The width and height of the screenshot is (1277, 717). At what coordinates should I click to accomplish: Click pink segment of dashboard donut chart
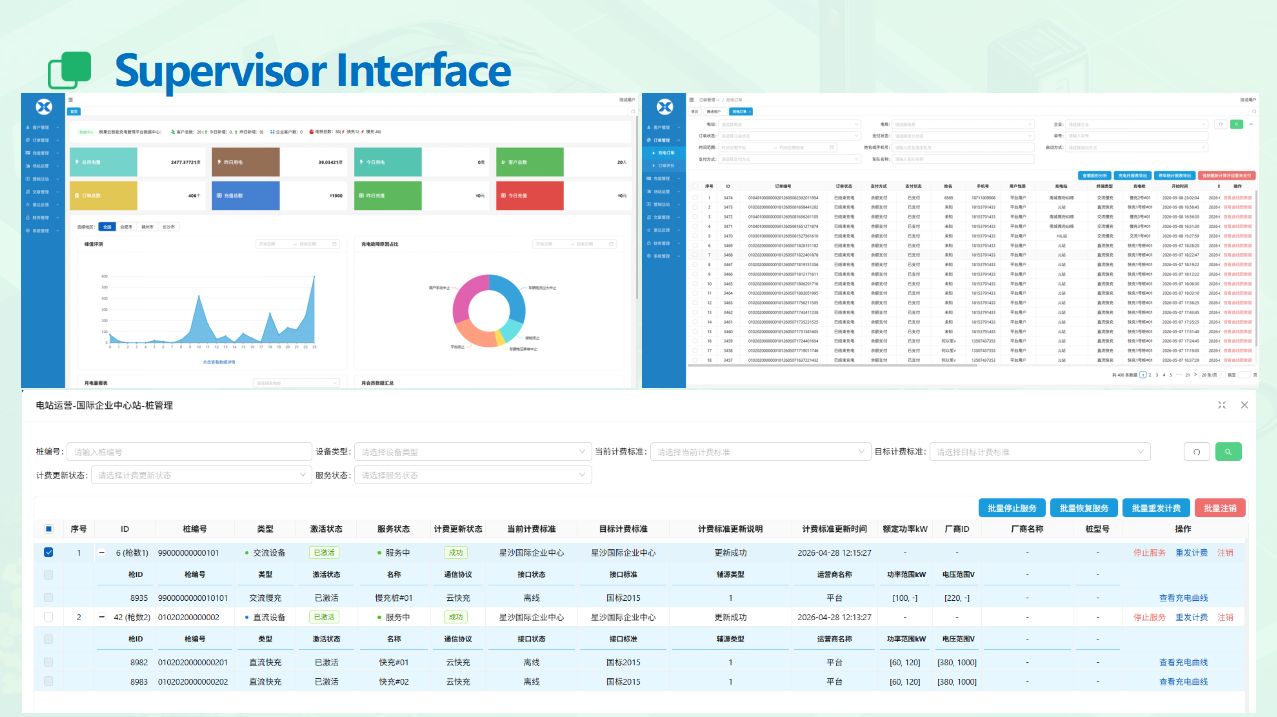[x=465, y=294]
